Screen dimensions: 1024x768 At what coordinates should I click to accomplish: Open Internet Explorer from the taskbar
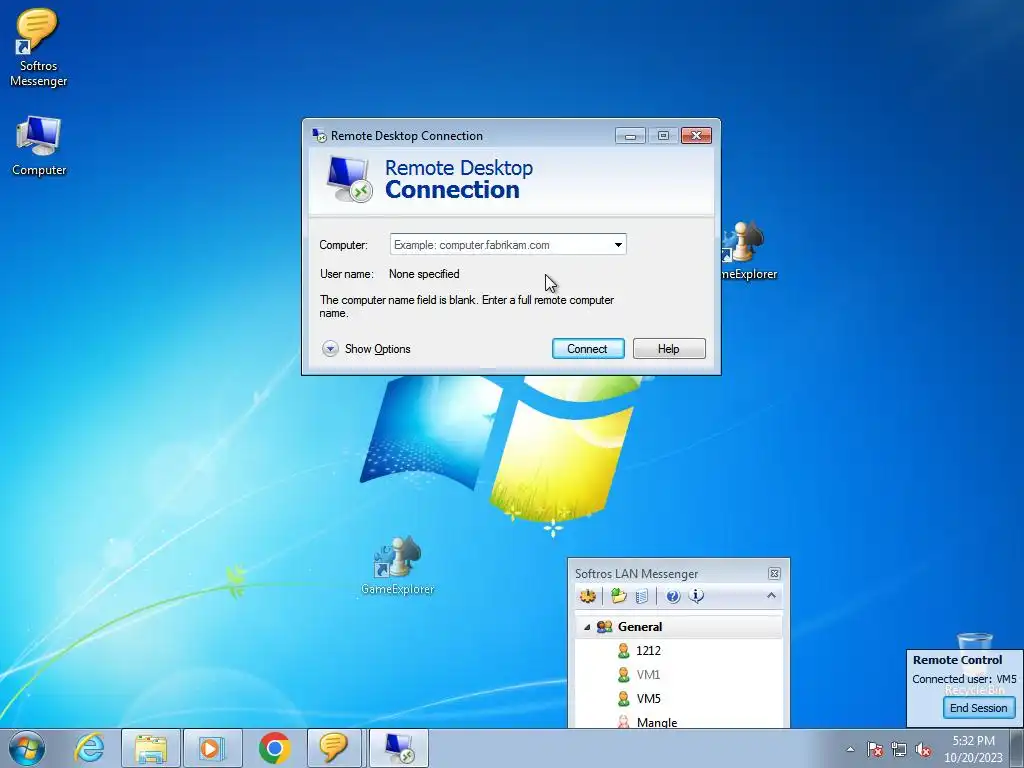(89, 748)
